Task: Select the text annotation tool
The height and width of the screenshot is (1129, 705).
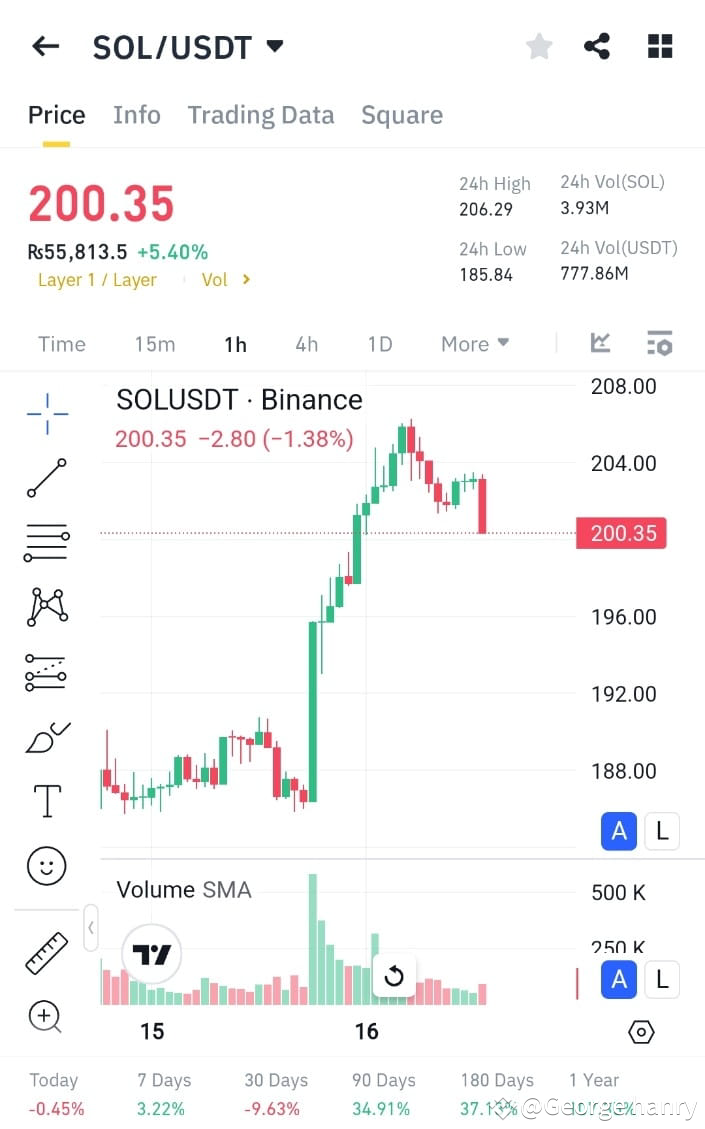Action: click(46, 800)
